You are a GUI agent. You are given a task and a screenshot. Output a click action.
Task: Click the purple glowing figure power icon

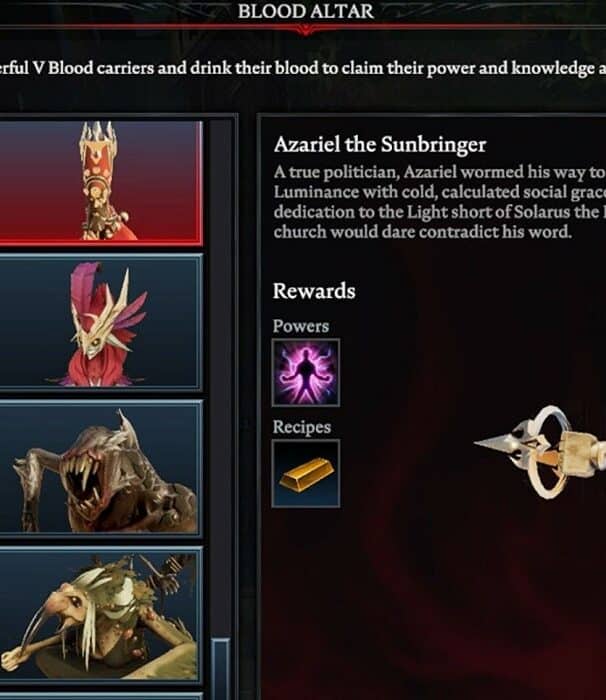306,373
